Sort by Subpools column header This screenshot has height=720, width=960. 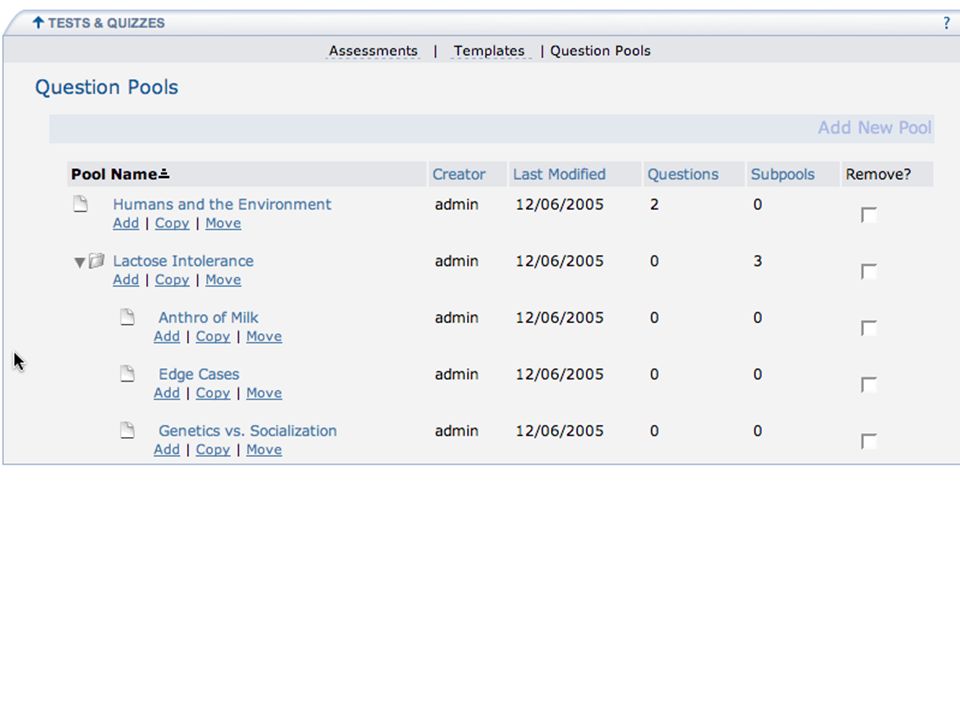(782, 174)
